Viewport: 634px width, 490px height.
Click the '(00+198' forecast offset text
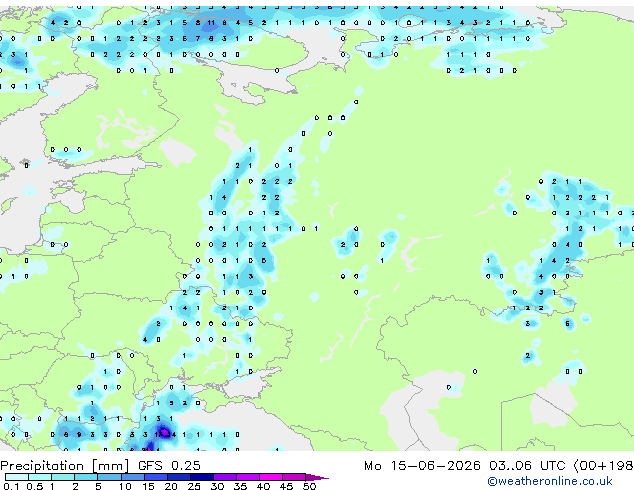pos(603,466)
